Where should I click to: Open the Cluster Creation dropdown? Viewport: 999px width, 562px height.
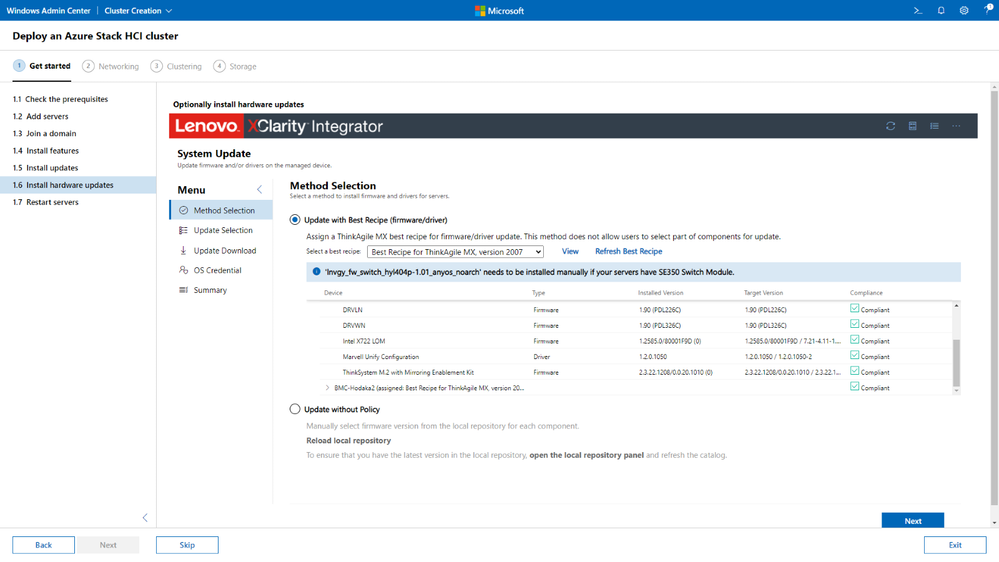[138, 10]
